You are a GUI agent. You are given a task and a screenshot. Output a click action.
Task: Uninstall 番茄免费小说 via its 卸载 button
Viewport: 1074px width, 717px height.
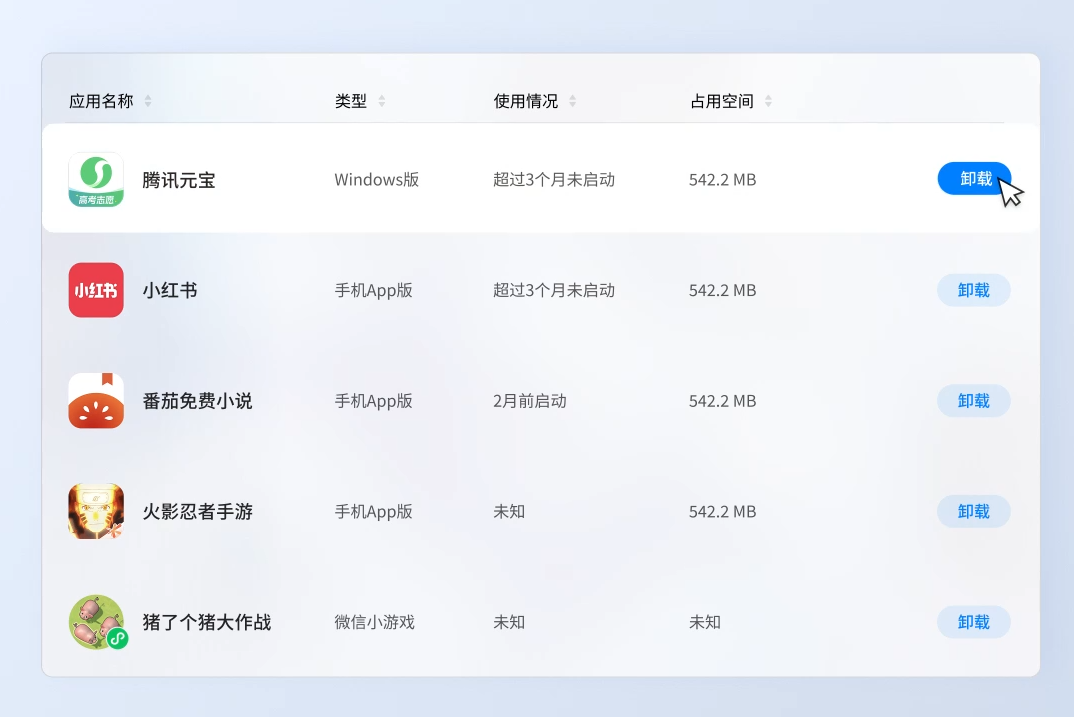point(973,401)
